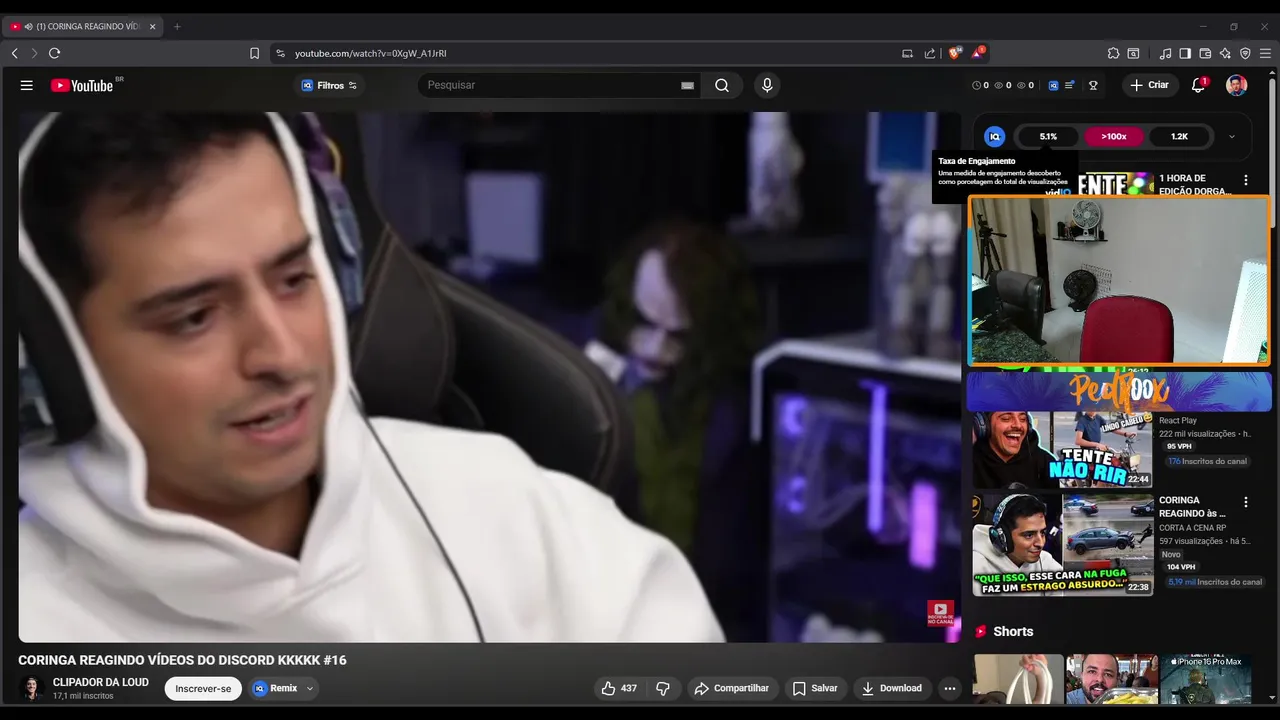
Task: Click the video title CORINGA REAGINDO VÍDEOS
Action: [182, 660]
